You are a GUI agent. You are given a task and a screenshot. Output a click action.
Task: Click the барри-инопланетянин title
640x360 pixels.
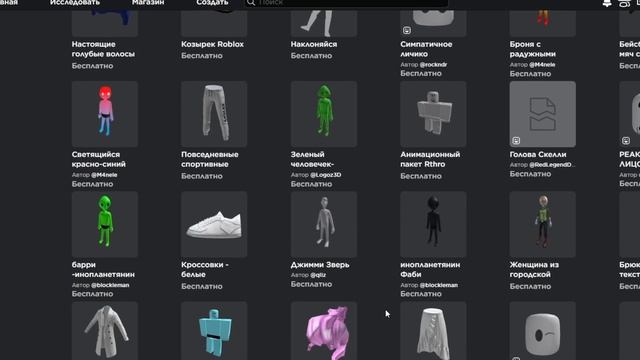(103, 269)
